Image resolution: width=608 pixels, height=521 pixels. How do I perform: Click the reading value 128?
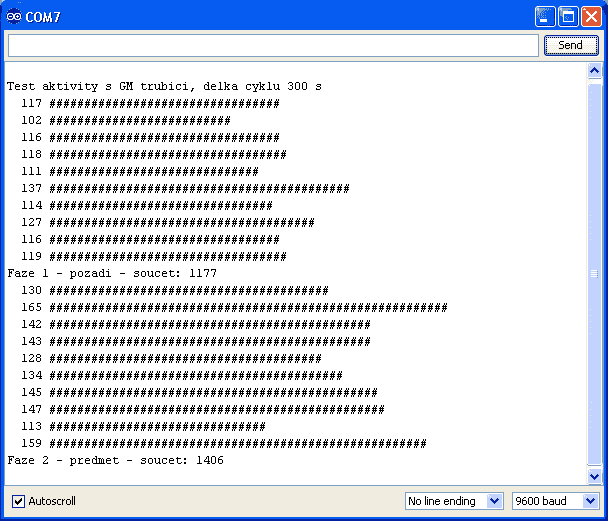31,358
